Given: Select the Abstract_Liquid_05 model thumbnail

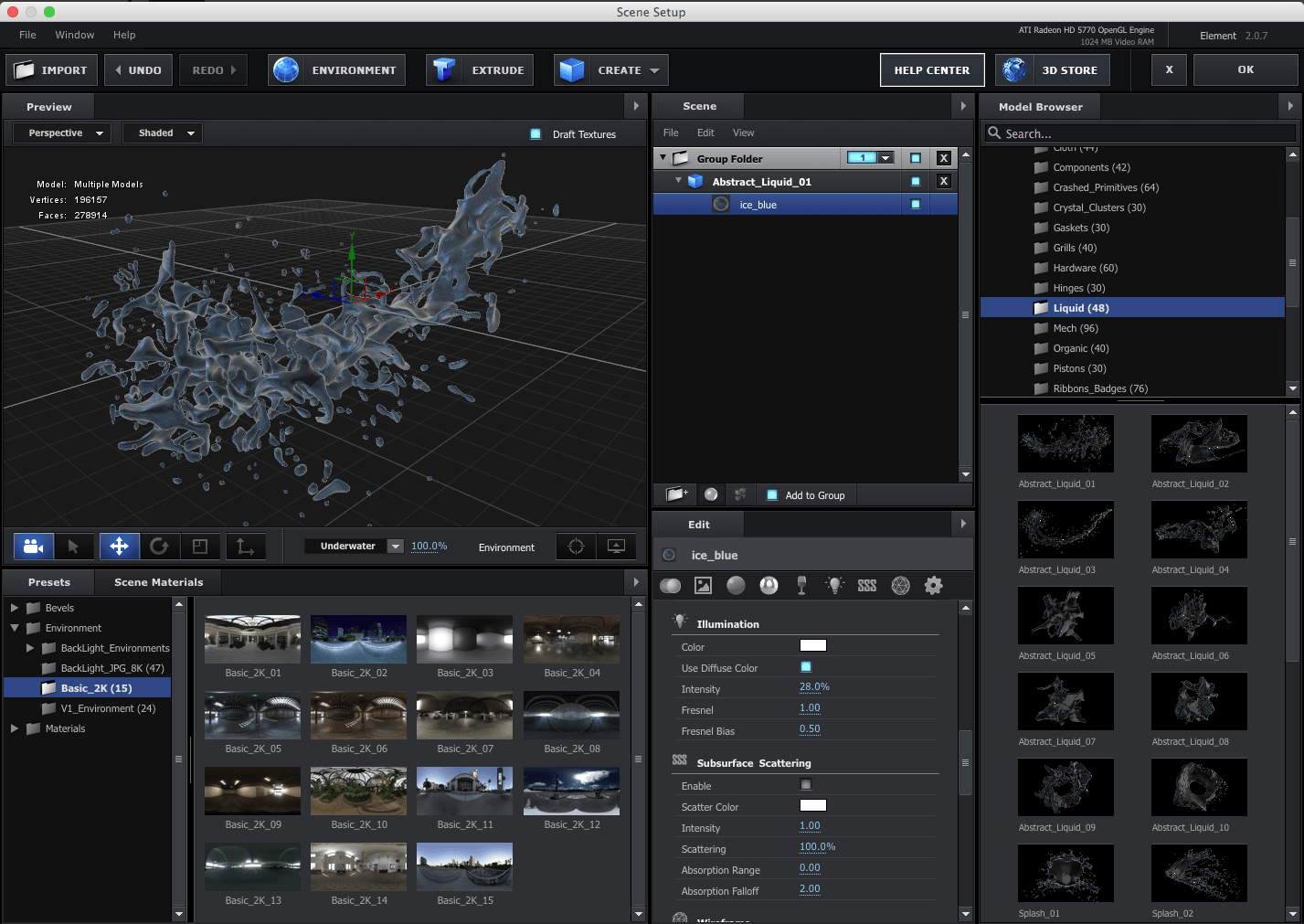Looking at the screenshot, I should click(x=1065, y=616).
